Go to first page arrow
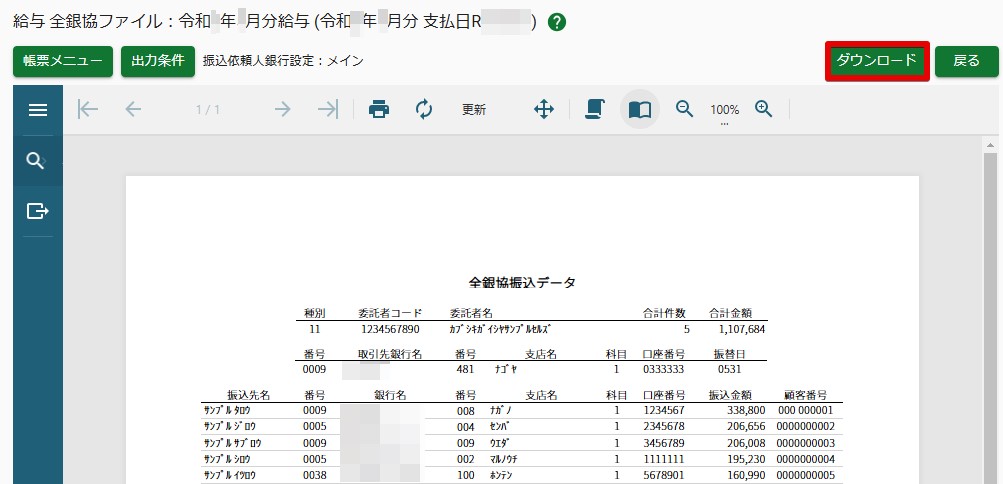 (88, 109)
